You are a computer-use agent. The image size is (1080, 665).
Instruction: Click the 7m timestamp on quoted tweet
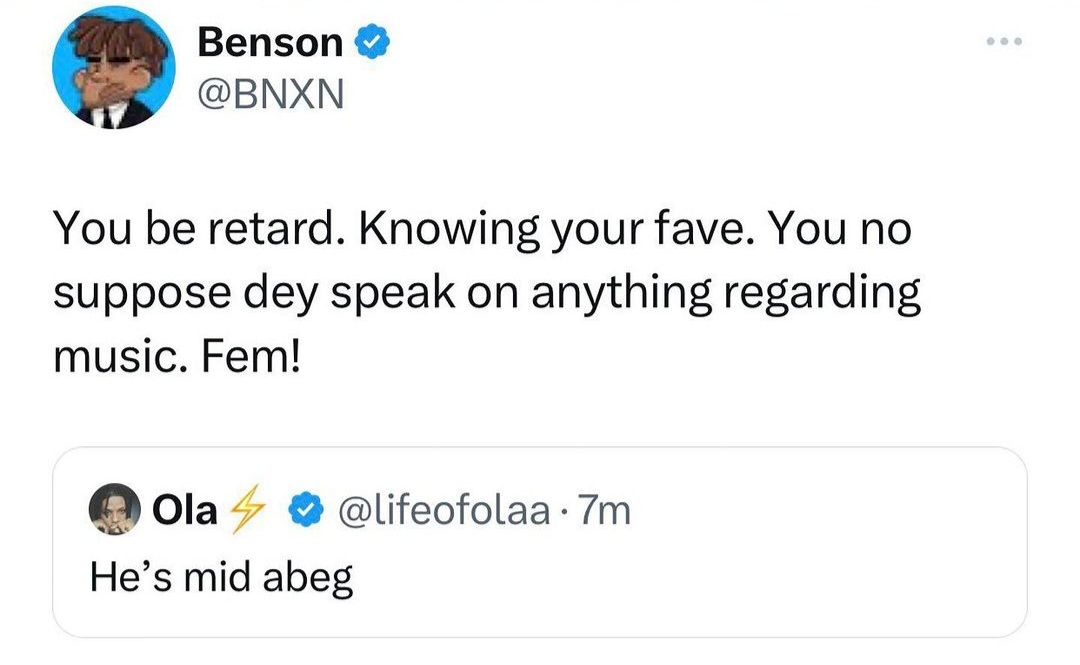[x=604, y=511]
